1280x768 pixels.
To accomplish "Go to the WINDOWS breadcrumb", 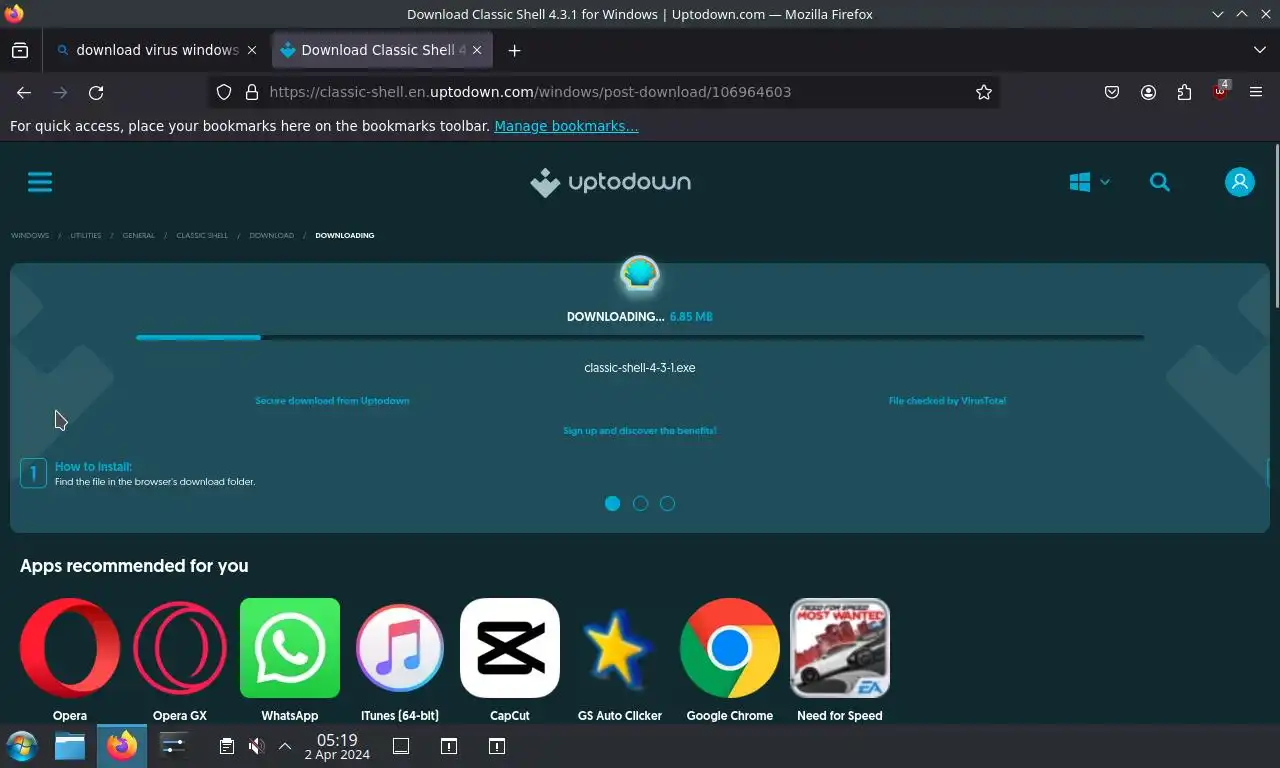I will [x=30, y=236].
